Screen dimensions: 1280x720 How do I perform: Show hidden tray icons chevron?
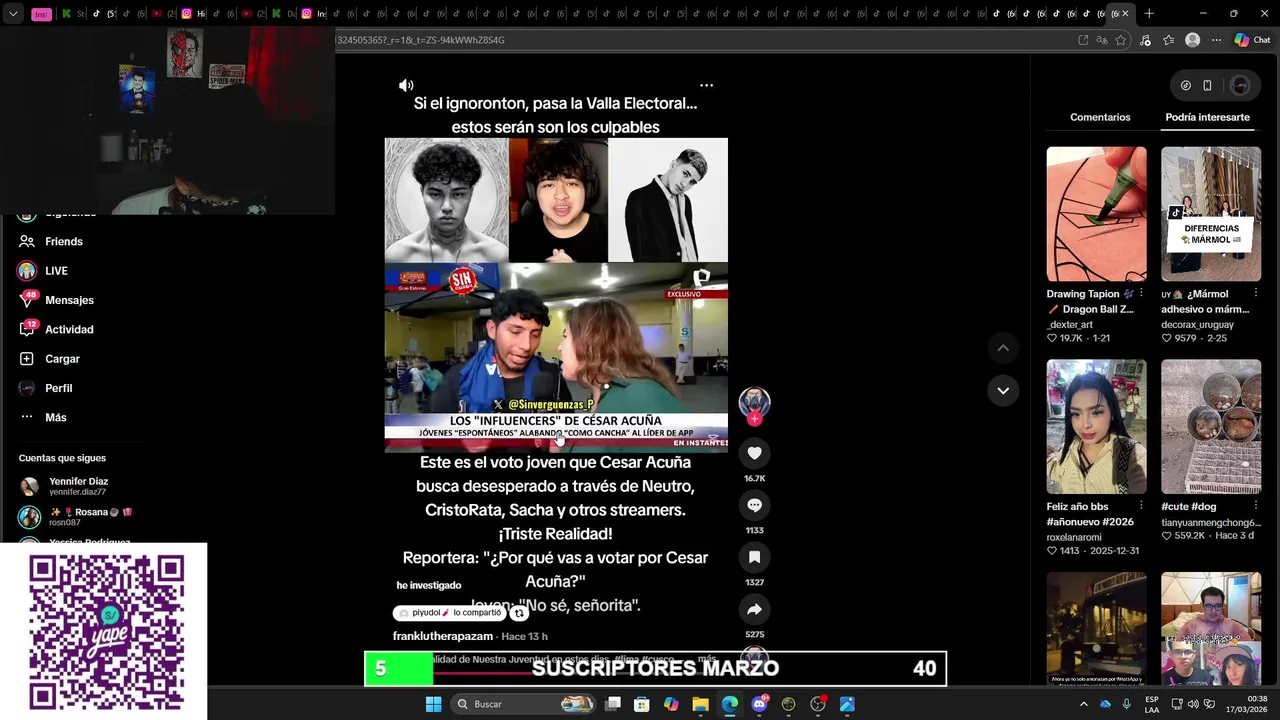pyautogui.click(x=1083, y=704)
